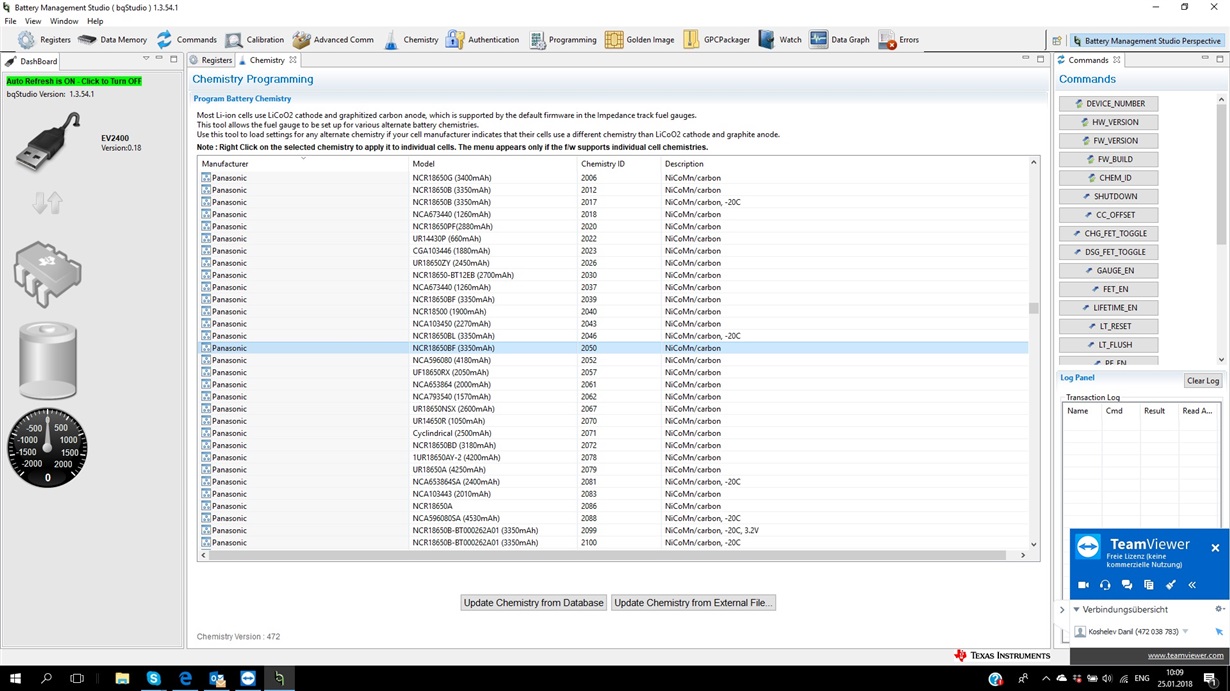Launch the Calibration tool

[254, 40]
